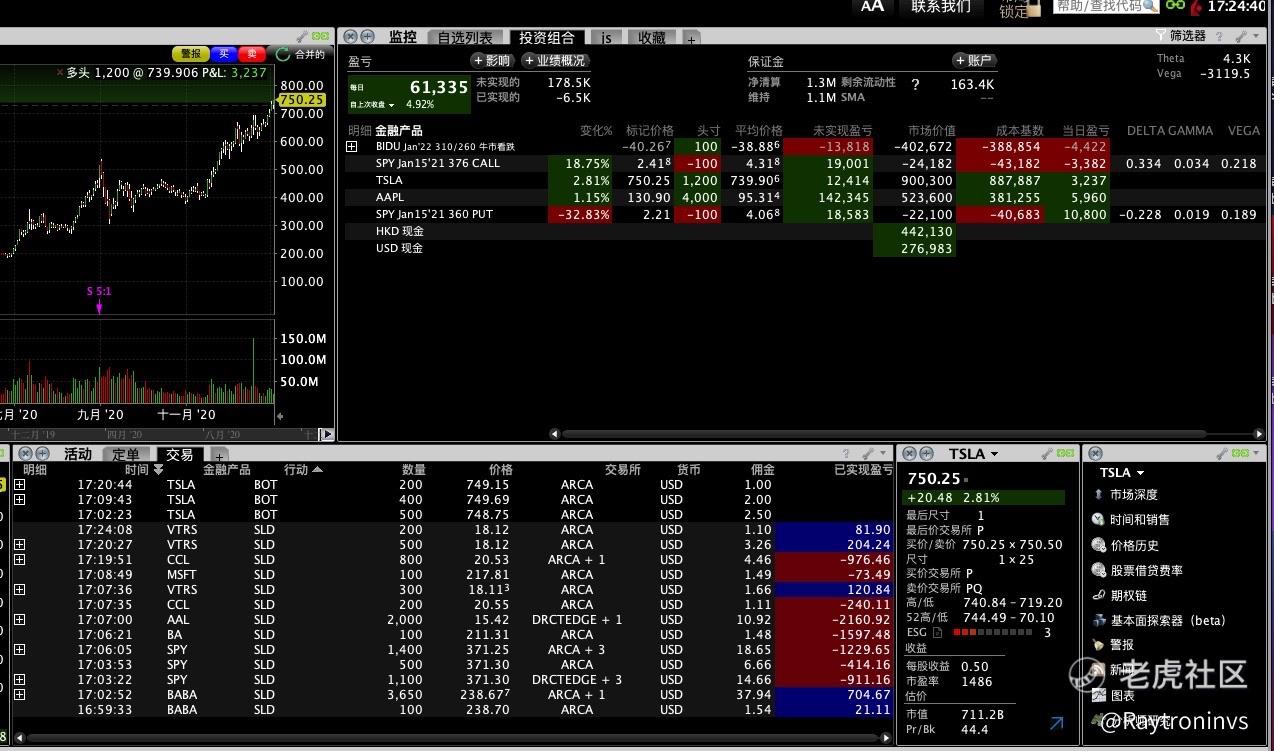
Task: Click the ESG document icon
Action: pyautogui.click(x=937, y=633)
